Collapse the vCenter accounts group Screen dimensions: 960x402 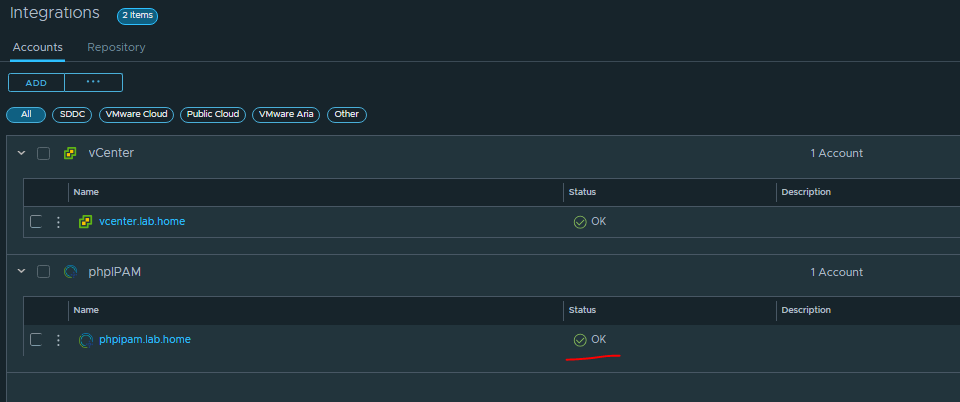(21, 154)
